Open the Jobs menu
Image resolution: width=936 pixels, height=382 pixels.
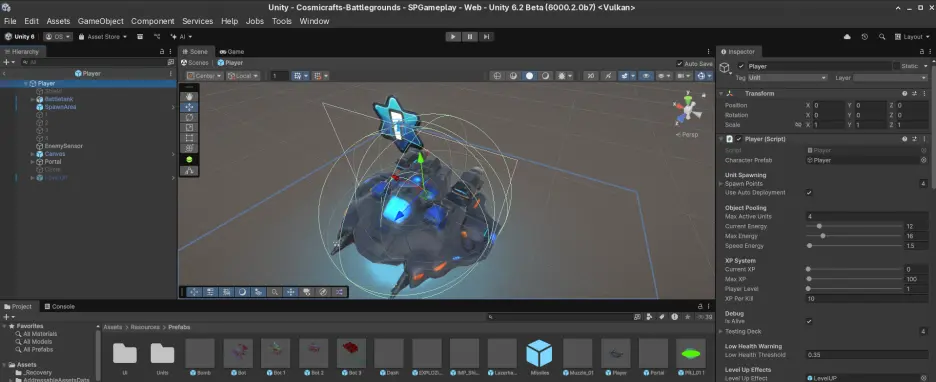255,21
